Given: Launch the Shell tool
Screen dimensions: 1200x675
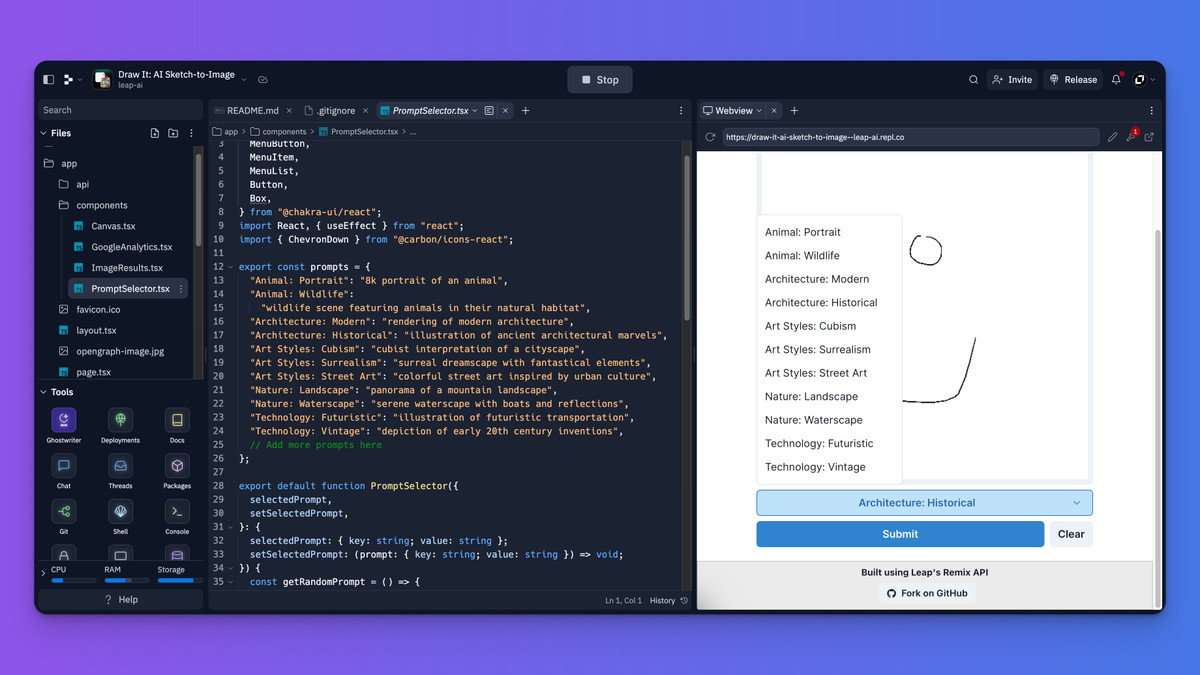Looking at the screenshot, I should coord(120,512).
